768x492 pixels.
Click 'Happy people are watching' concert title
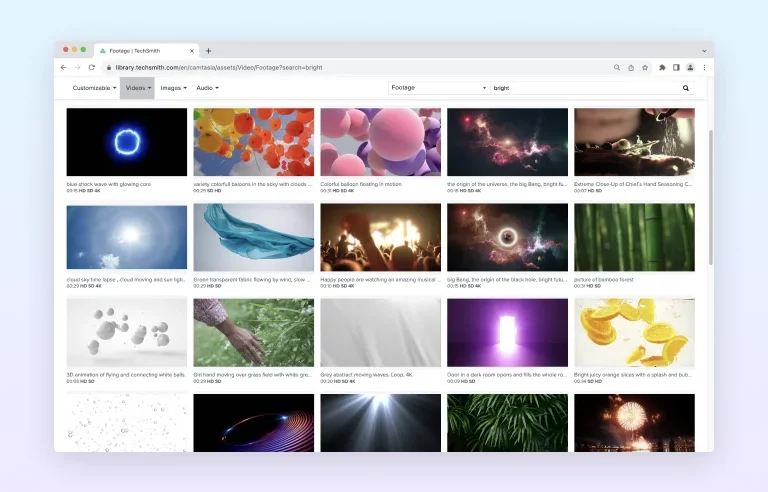(x=381, y=279)
